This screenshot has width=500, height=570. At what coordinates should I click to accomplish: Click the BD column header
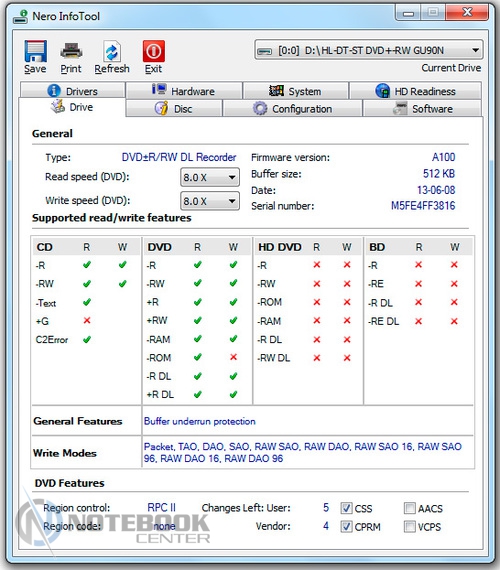coord(377,247)
